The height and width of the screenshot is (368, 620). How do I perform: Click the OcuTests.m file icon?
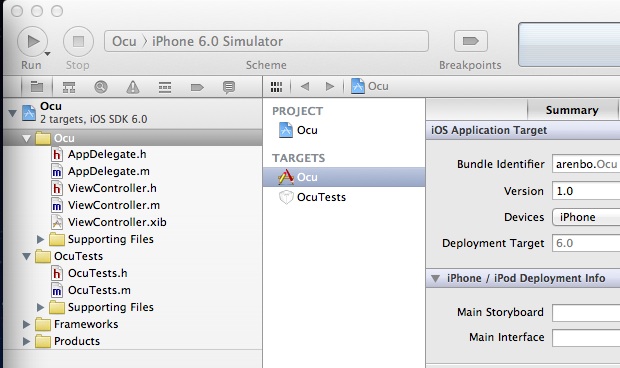click(x=57, y=290)
